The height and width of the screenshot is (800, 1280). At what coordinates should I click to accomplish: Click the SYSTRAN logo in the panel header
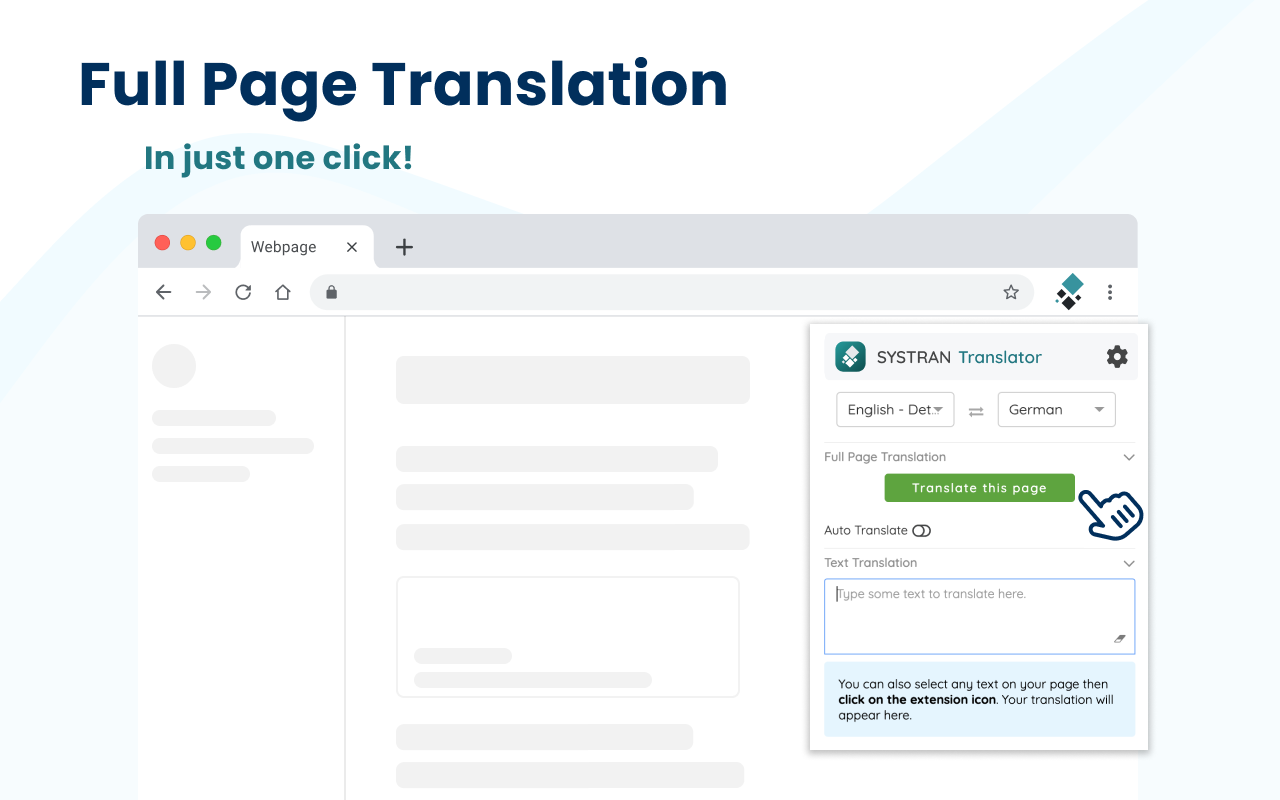[x=850, y=356]
